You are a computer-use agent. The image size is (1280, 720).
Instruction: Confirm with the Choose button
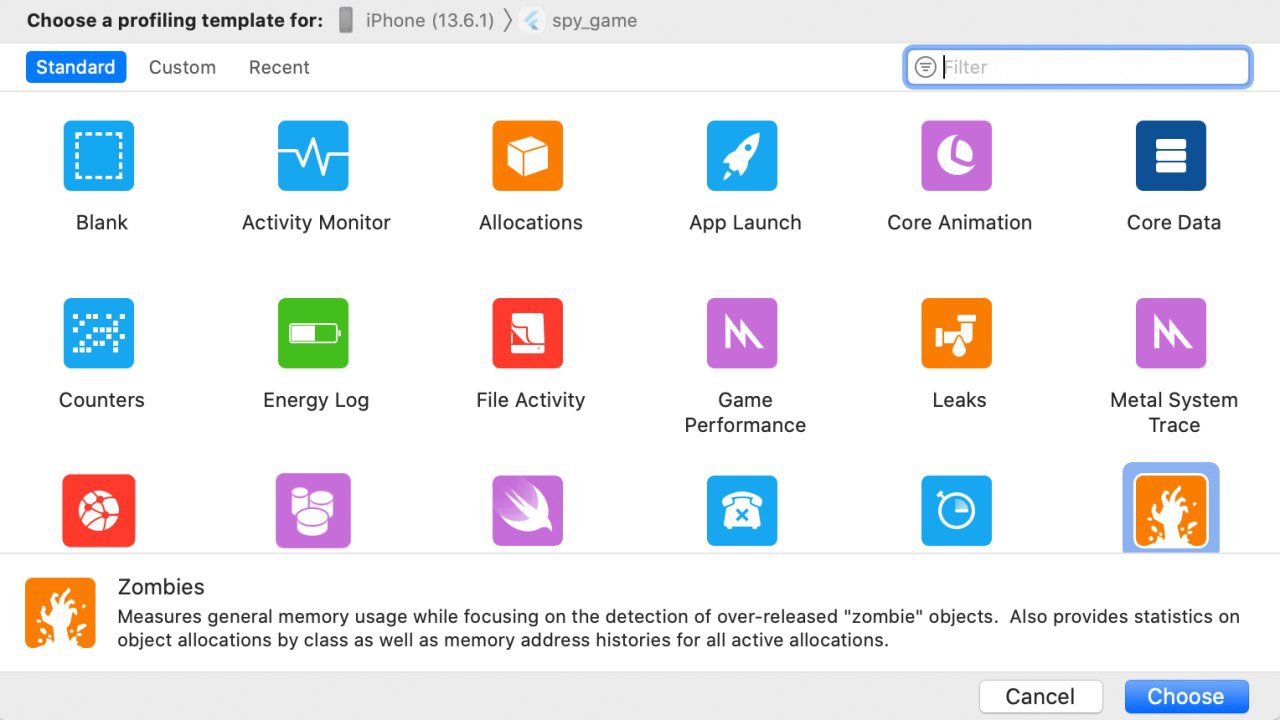coord(1186,696)
